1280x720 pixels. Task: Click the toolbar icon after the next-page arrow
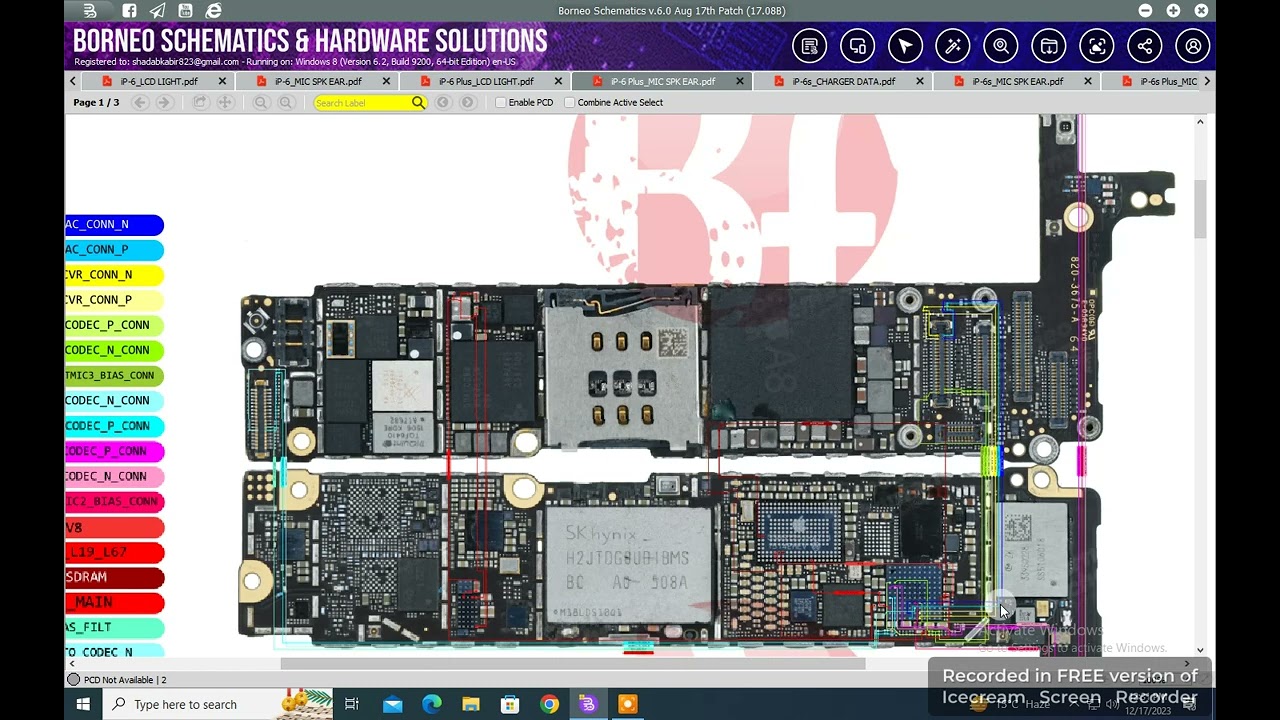point(200,102)
